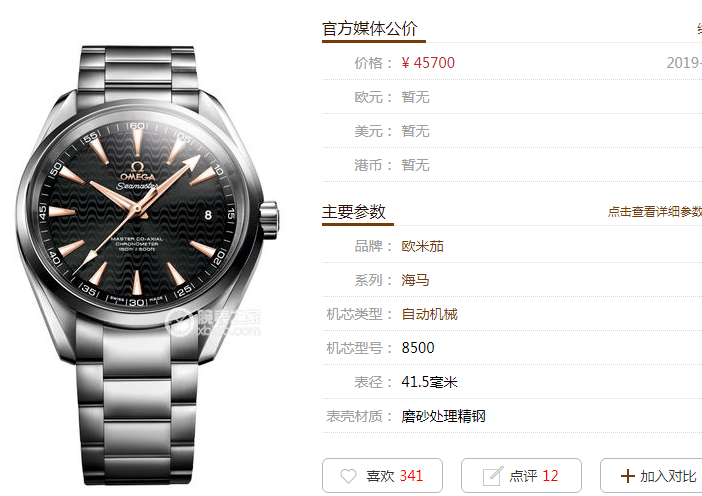Image resolution: width=702 pixels, height=496 pixels.
Task: Click the 点评 12 button
Action: 522,475
